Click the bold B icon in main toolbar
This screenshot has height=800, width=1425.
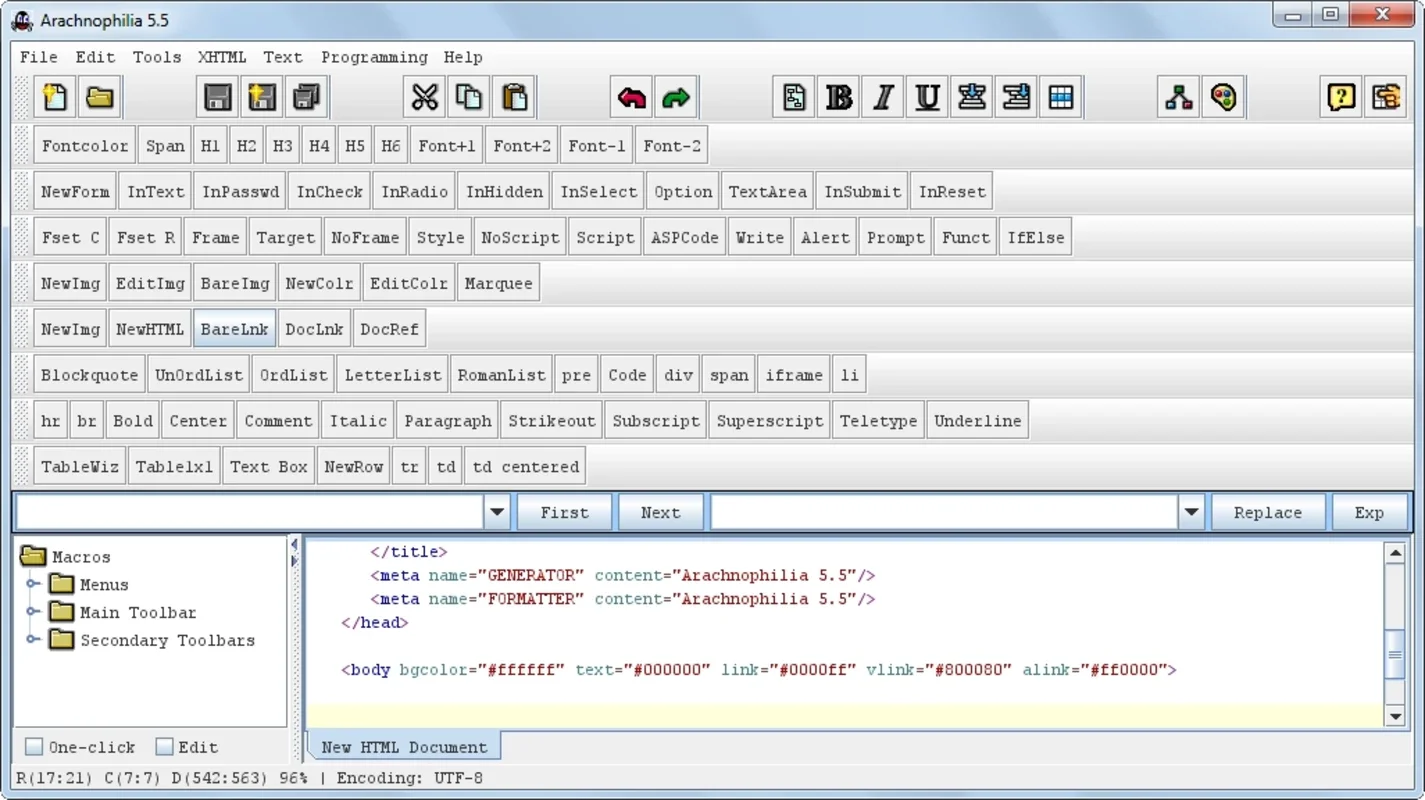click(x=838, y=97)
